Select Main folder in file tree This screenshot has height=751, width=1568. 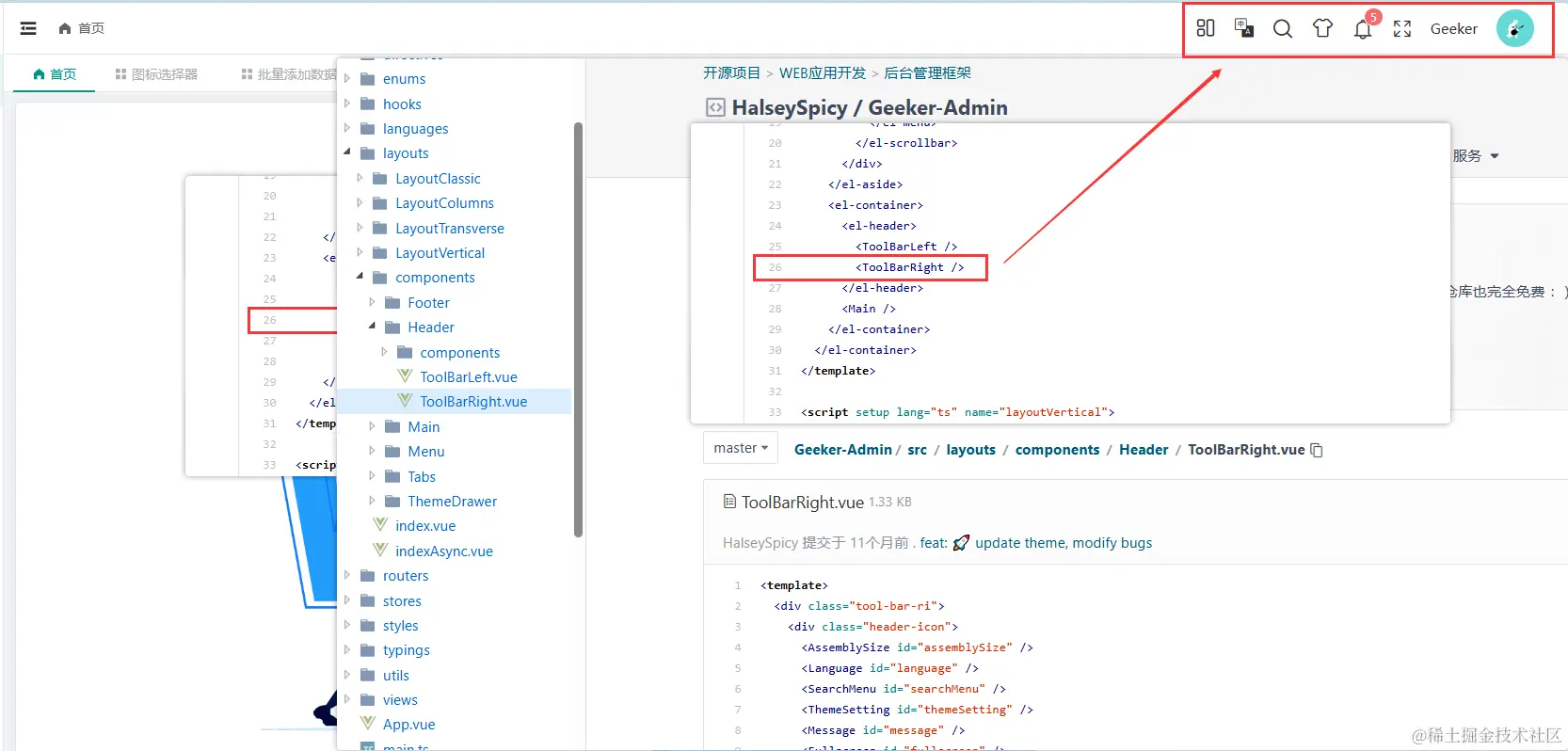(424, 426)
